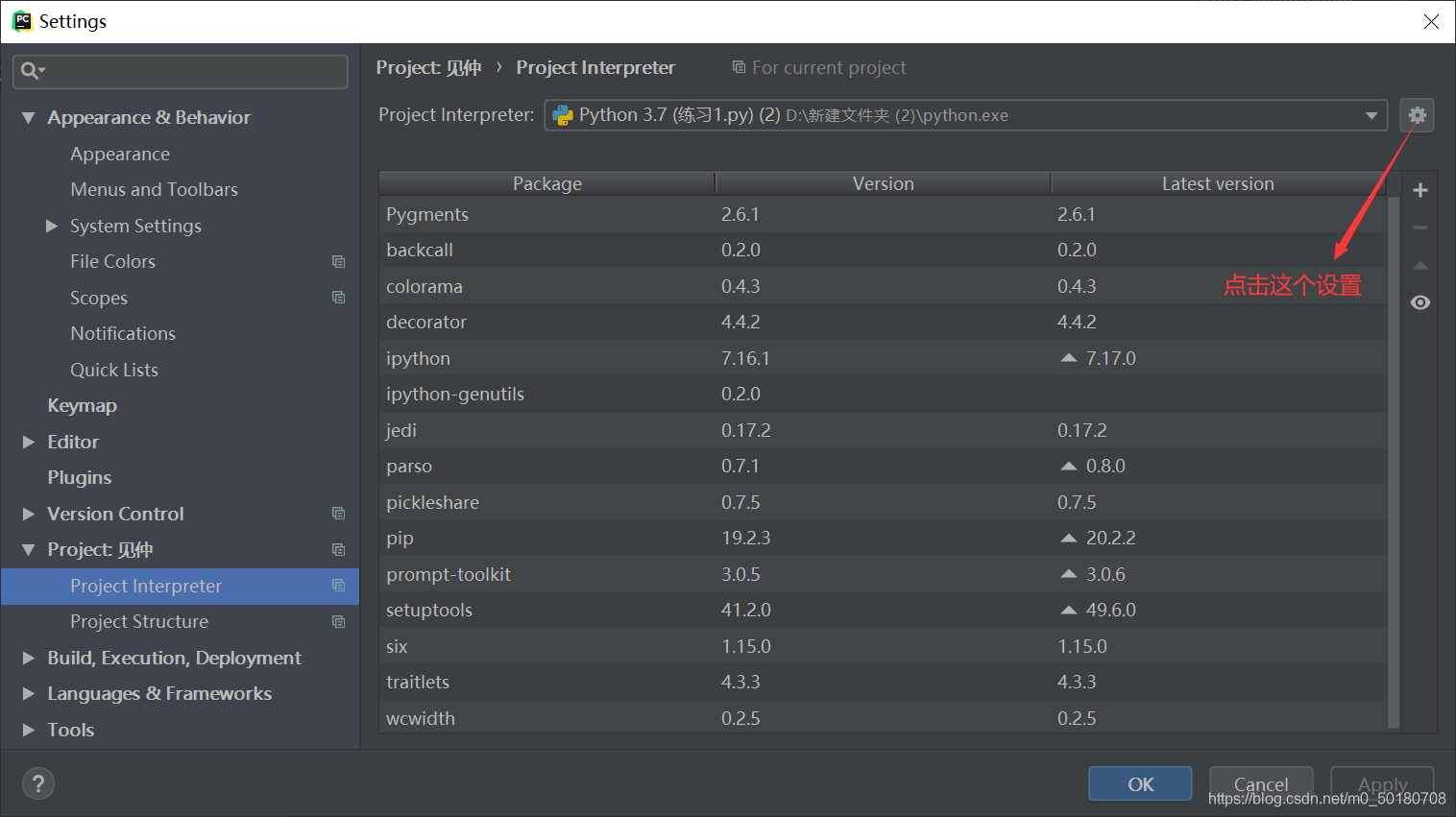Screen dimensions: 1456x817
Task: Open the Plugins settings page
Action: 80,477
